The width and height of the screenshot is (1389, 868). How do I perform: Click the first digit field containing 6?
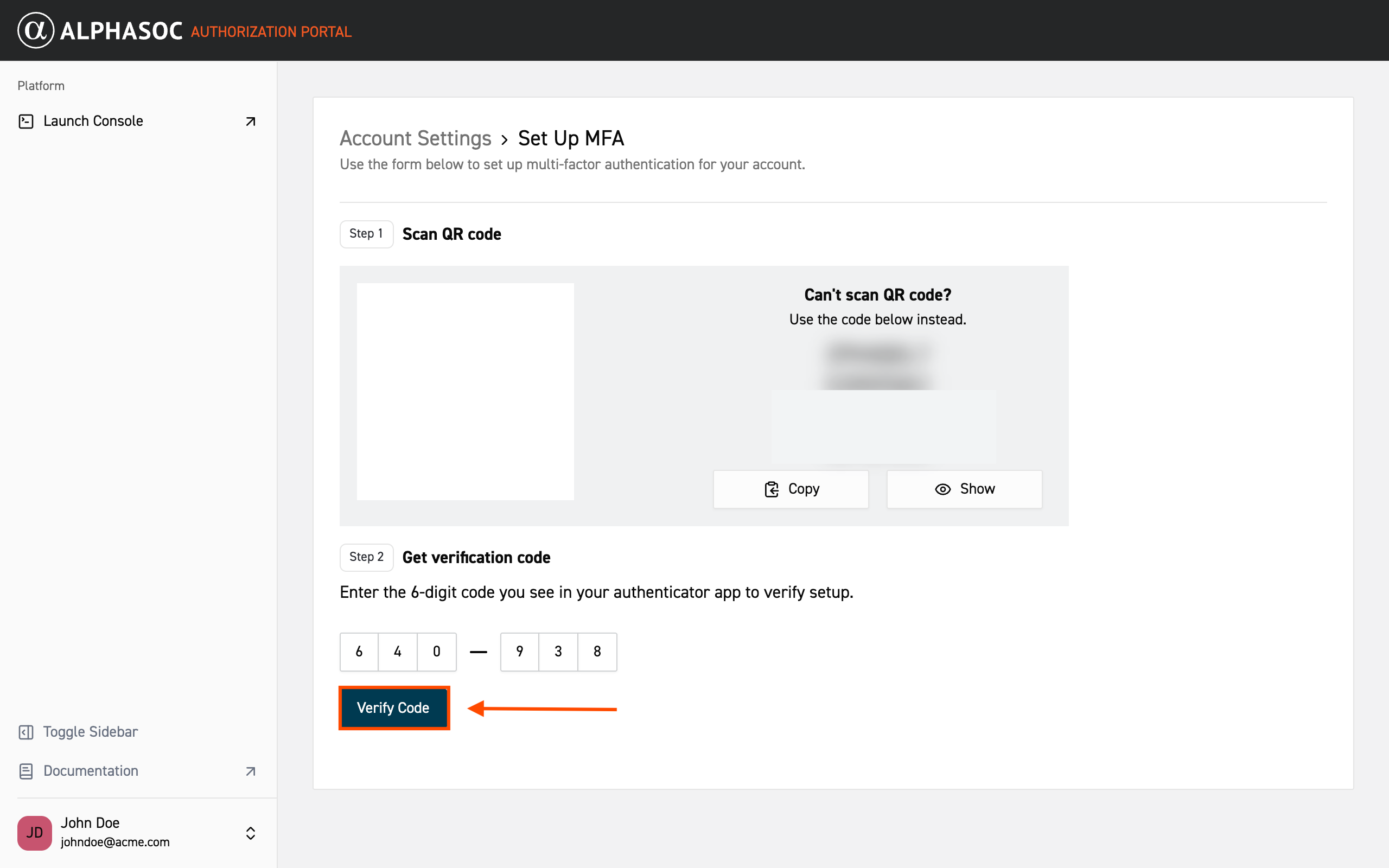(359, 652)
